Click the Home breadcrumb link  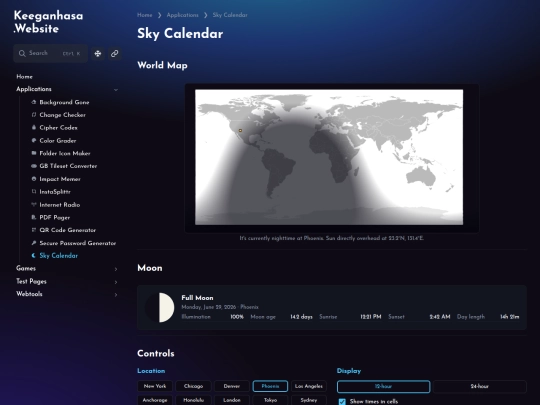point(145,15)
